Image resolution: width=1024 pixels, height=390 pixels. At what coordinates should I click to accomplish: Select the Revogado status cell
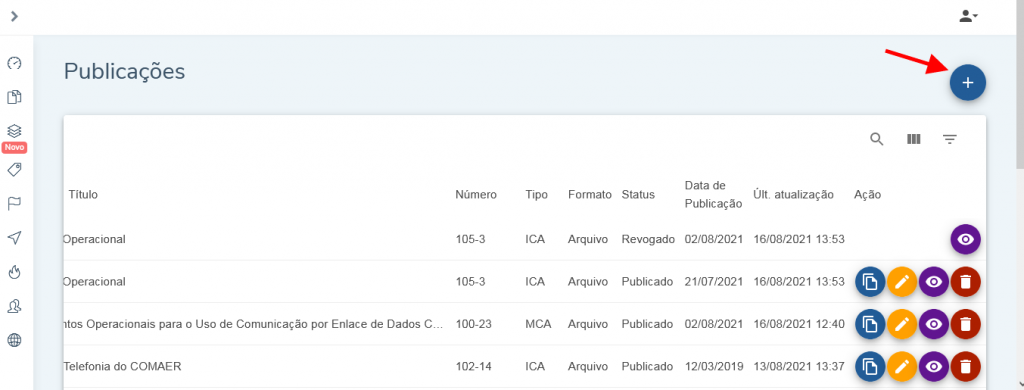[x=648, y=240]
